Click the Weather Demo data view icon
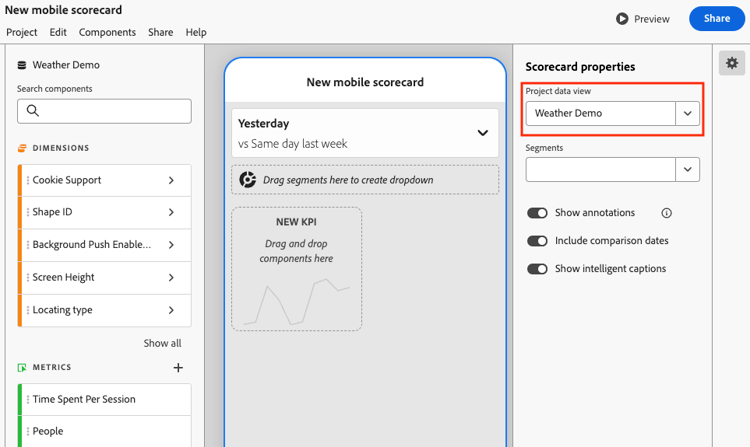The height and width of the screenshot is (447, 750). click(x=22, y=65)
